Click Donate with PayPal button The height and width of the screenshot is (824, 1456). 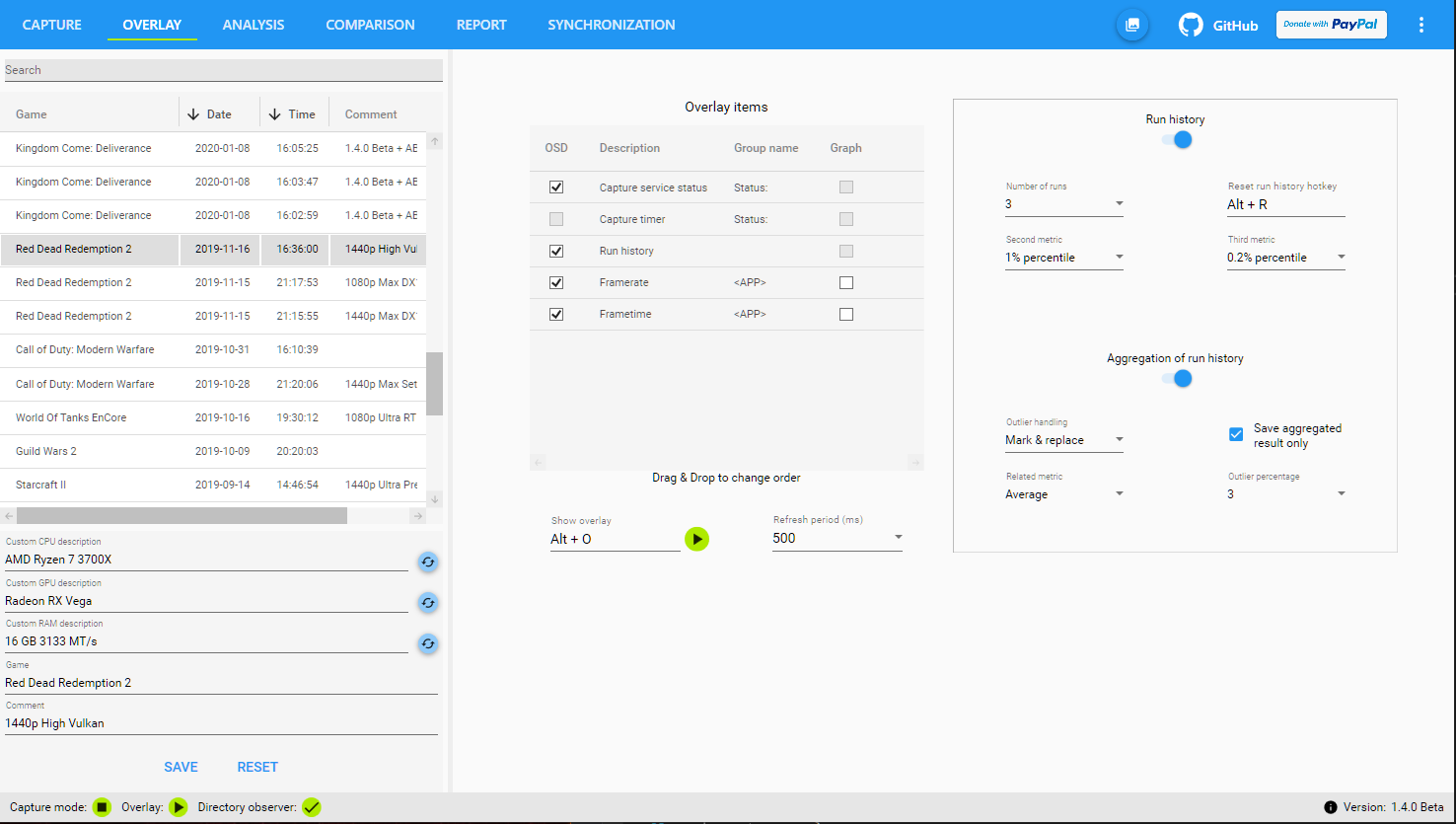[1332, 25]
